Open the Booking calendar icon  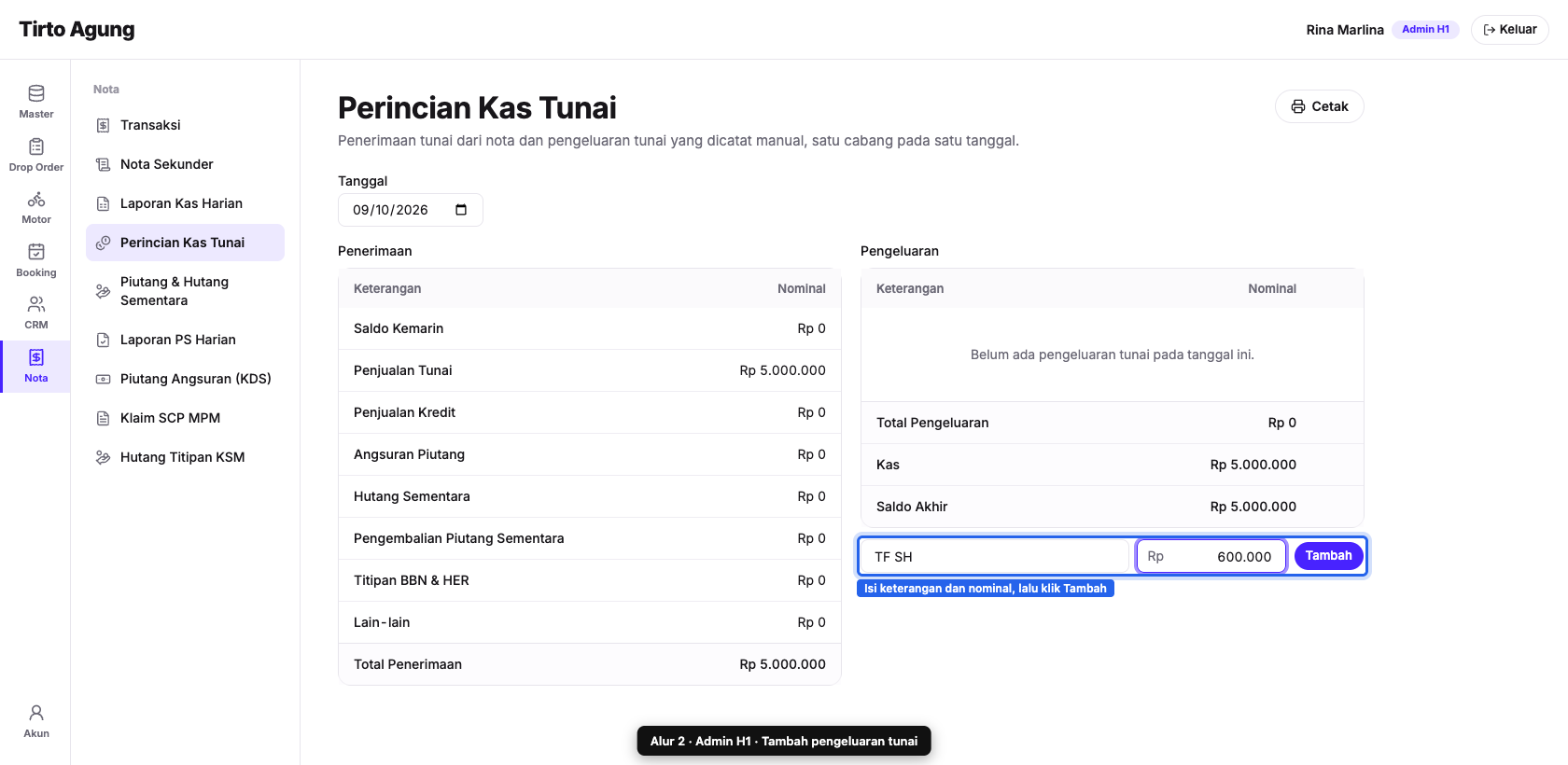point(35,260)
